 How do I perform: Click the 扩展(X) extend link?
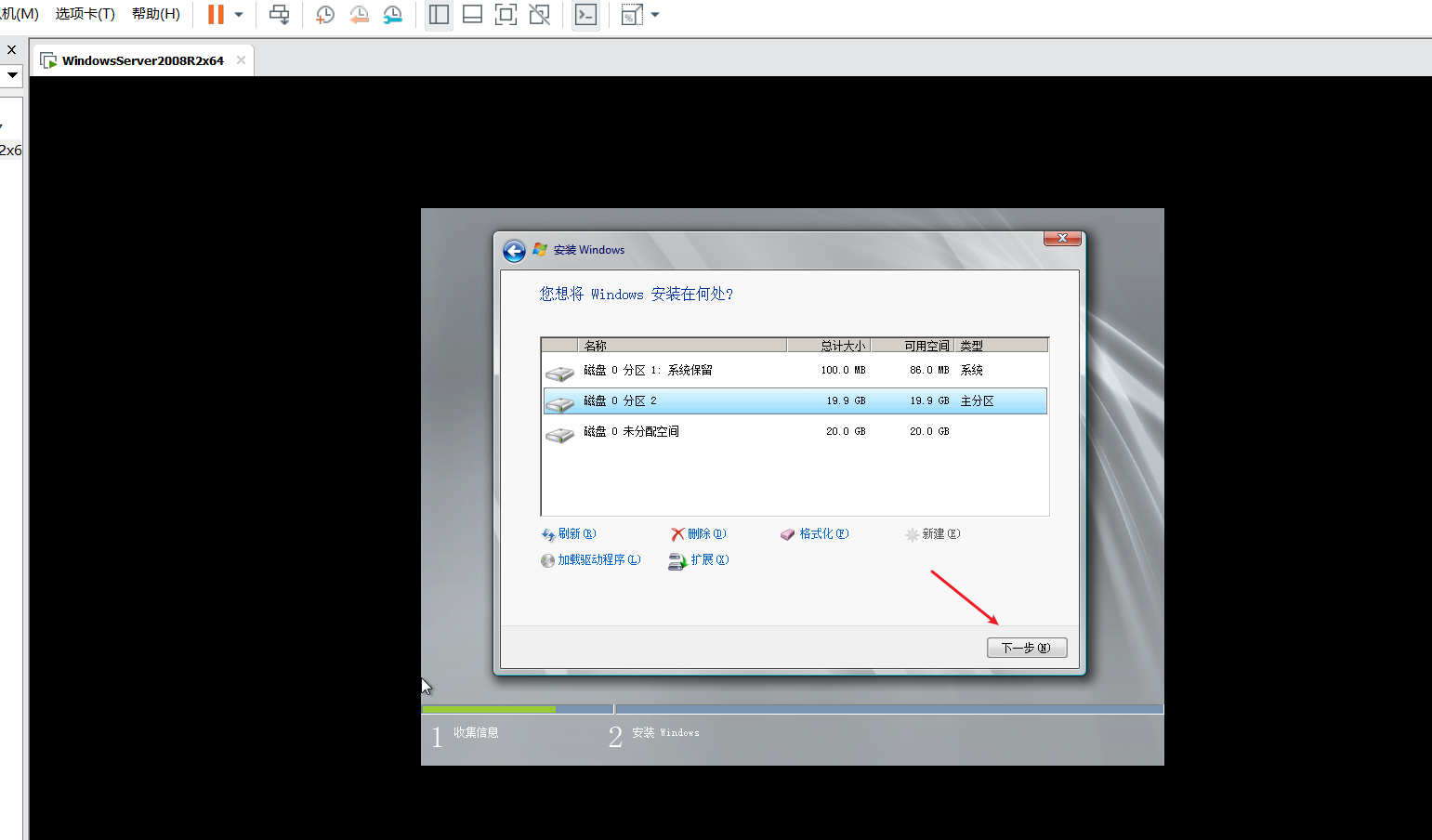point(710,559)
